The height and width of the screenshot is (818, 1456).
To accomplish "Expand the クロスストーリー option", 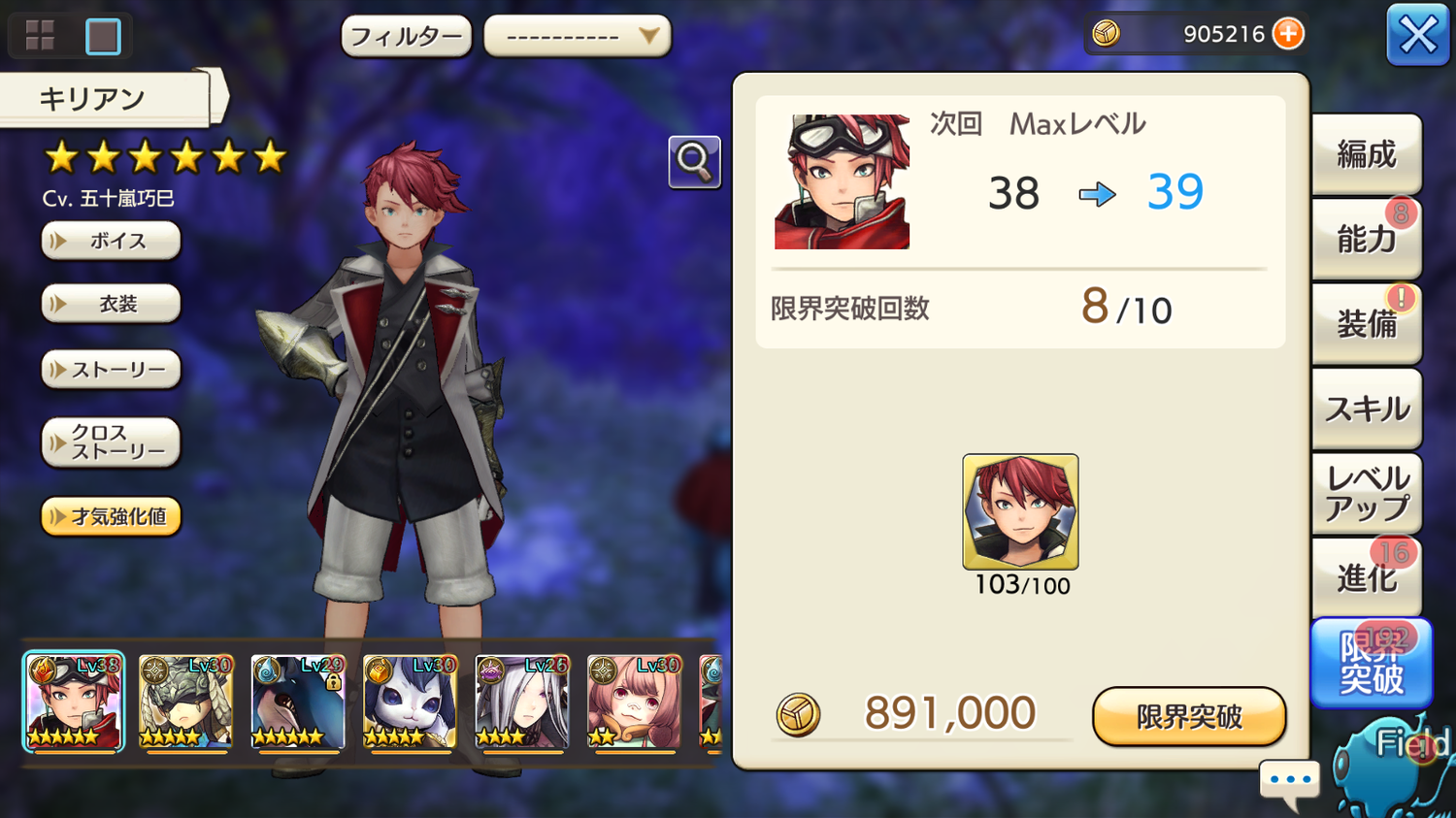I will (111, 442).
